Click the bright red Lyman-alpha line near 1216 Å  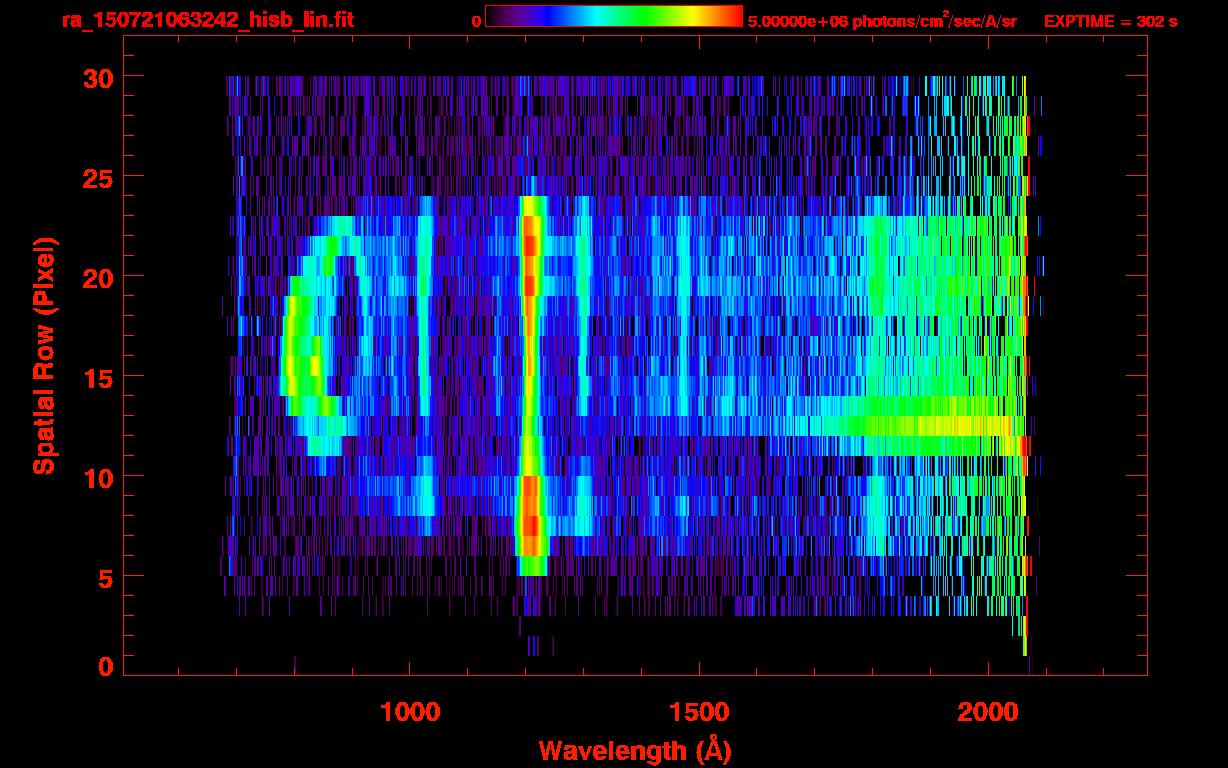coord(531,380)
